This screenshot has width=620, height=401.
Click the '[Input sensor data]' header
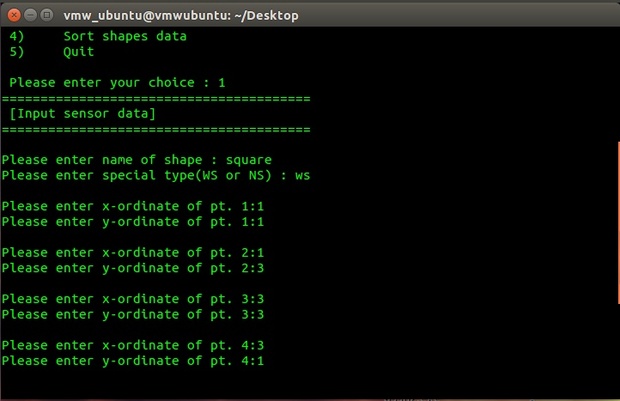82,114
